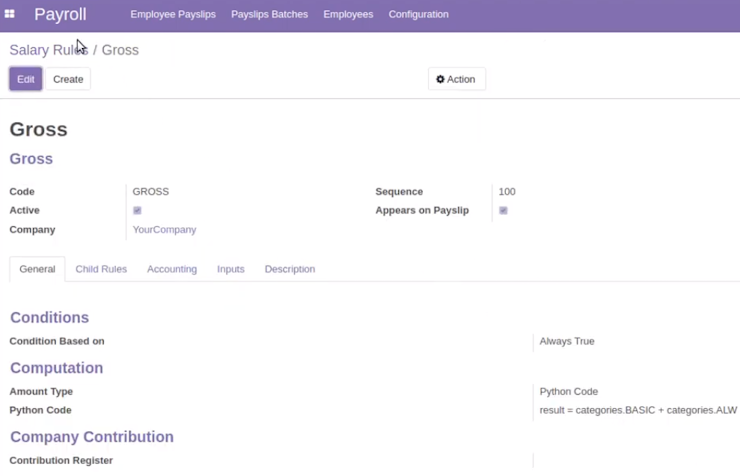This screenshot has width=740, height=476.
Task: Toggle the Appears on Payslip checkbox
Action: point(503,210)
